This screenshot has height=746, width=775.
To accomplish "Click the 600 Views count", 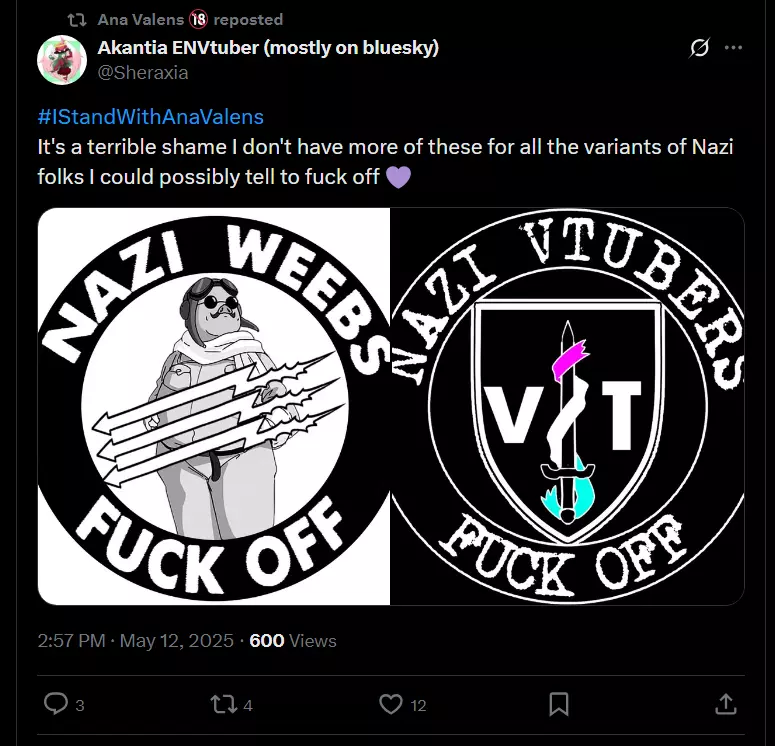I will [293, 641].
